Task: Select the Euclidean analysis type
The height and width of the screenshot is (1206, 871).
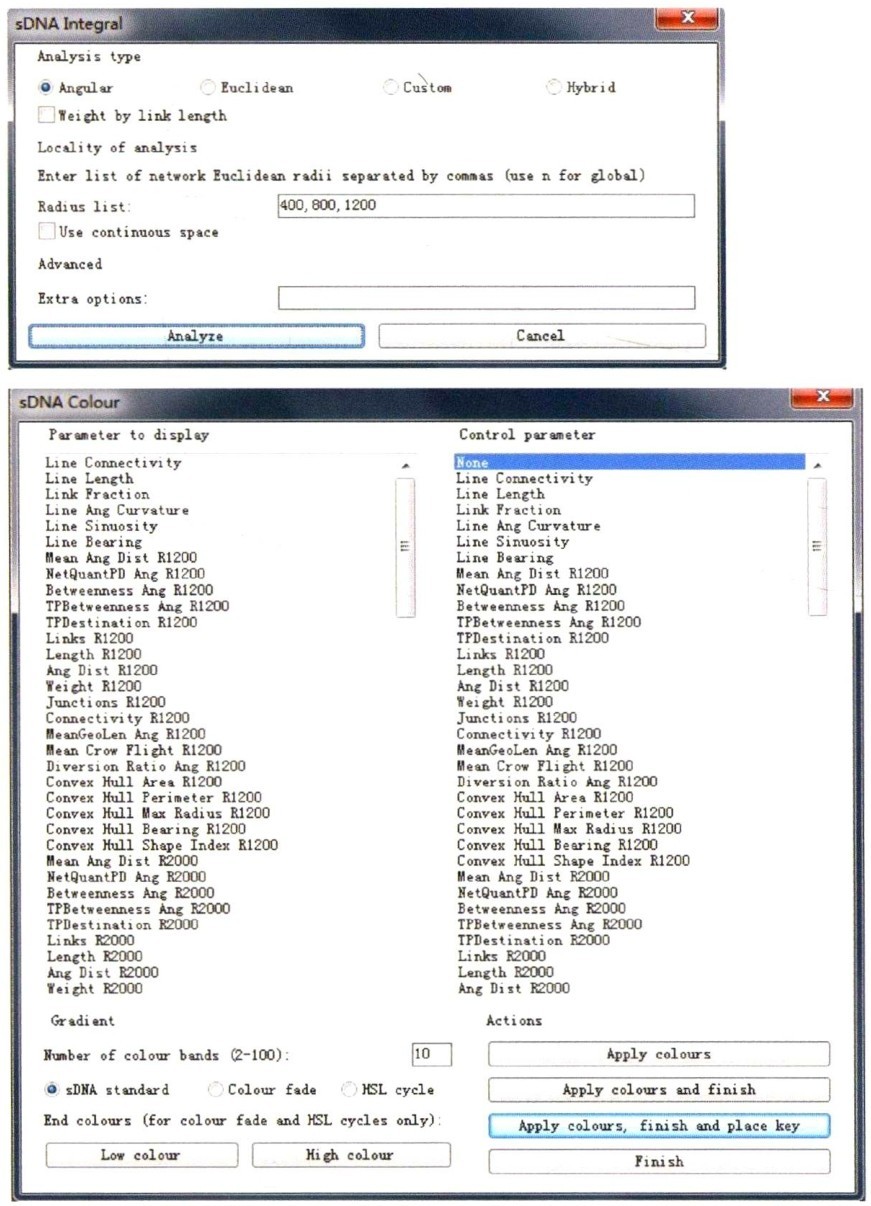Action: click(x=209, y=88)
